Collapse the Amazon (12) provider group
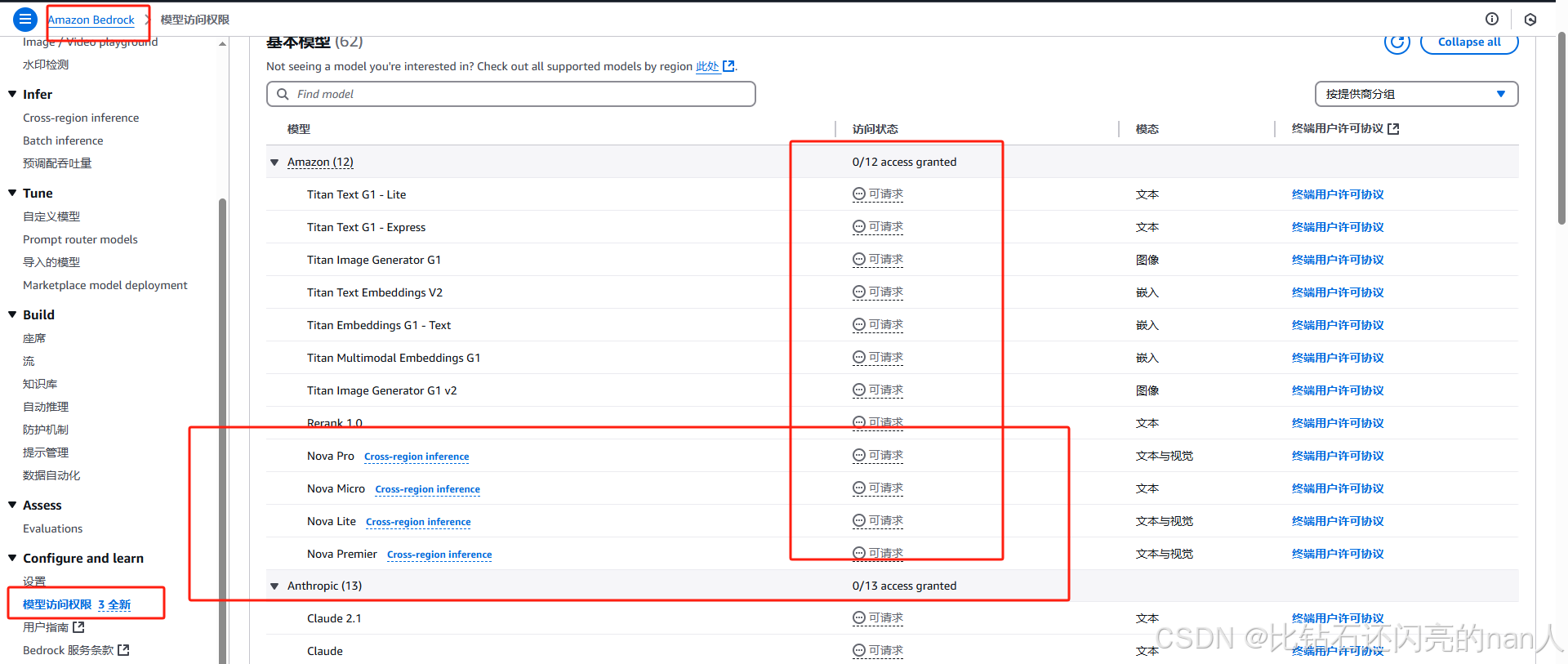 pyautogui.click(x=274, y=163)
